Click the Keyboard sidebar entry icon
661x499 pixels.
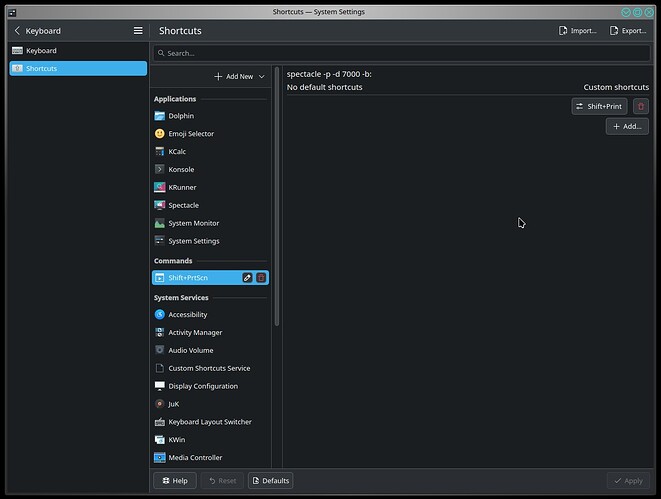[17, 51]
